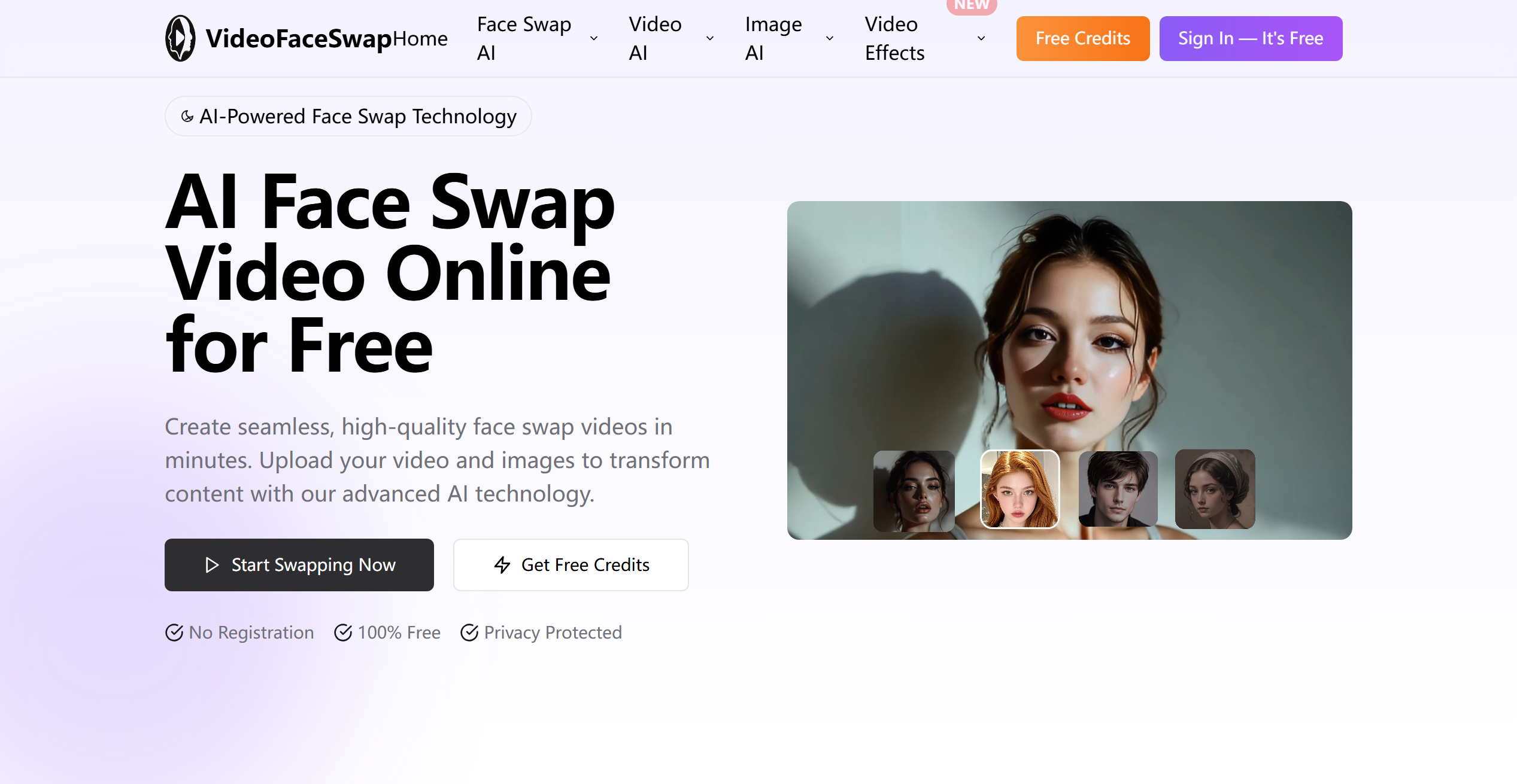Click the VideoFaceSwap logo icon
Image resolution: width=1517 pixels, height=784 pixels.
tap(180, 38)
